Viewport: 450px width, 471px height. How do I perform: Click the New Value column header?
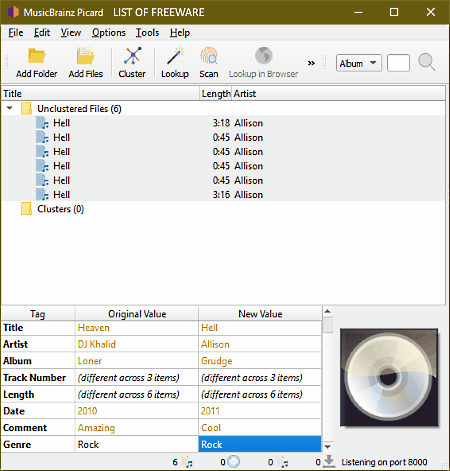tap(260, 314)
